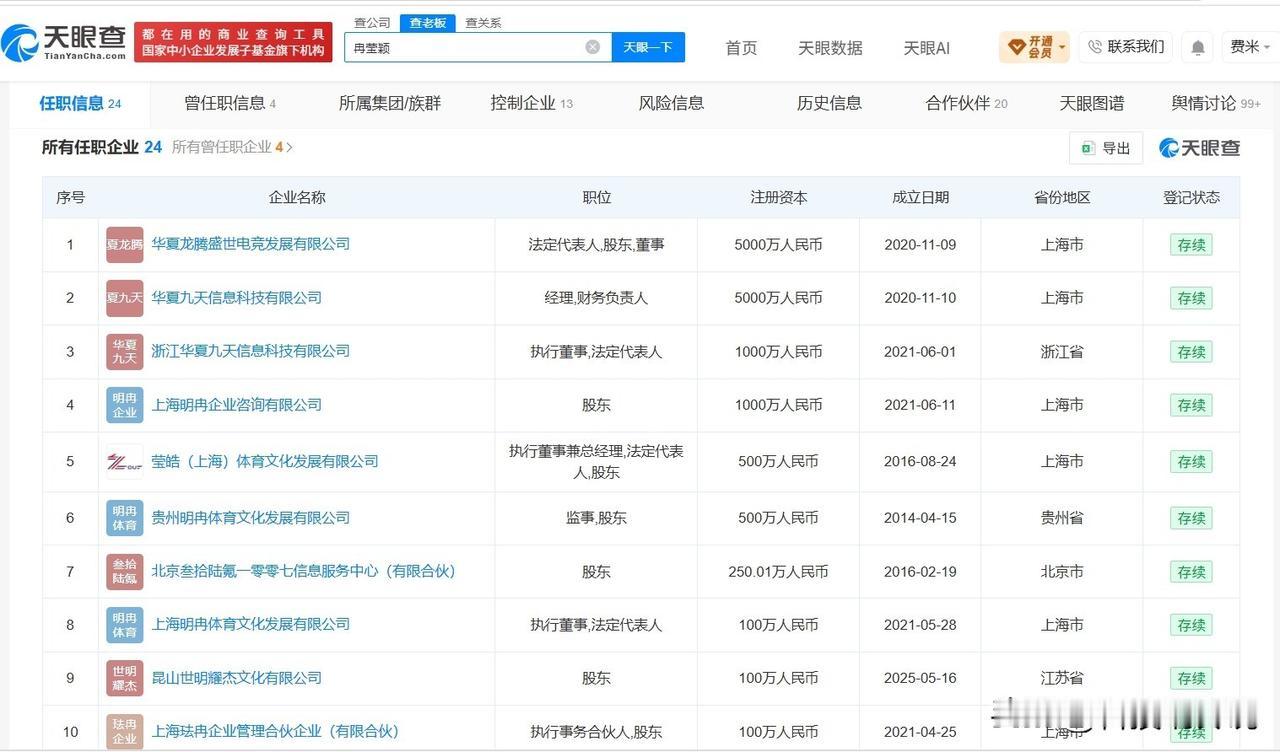Open 昆山世明耀杰文化有限公司 link
This screenshot has width=1280, height=752.
236,678
